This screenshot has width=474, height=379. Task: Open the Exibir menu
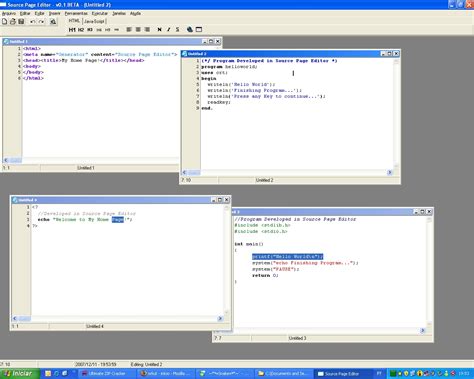[x=40, y=13]
